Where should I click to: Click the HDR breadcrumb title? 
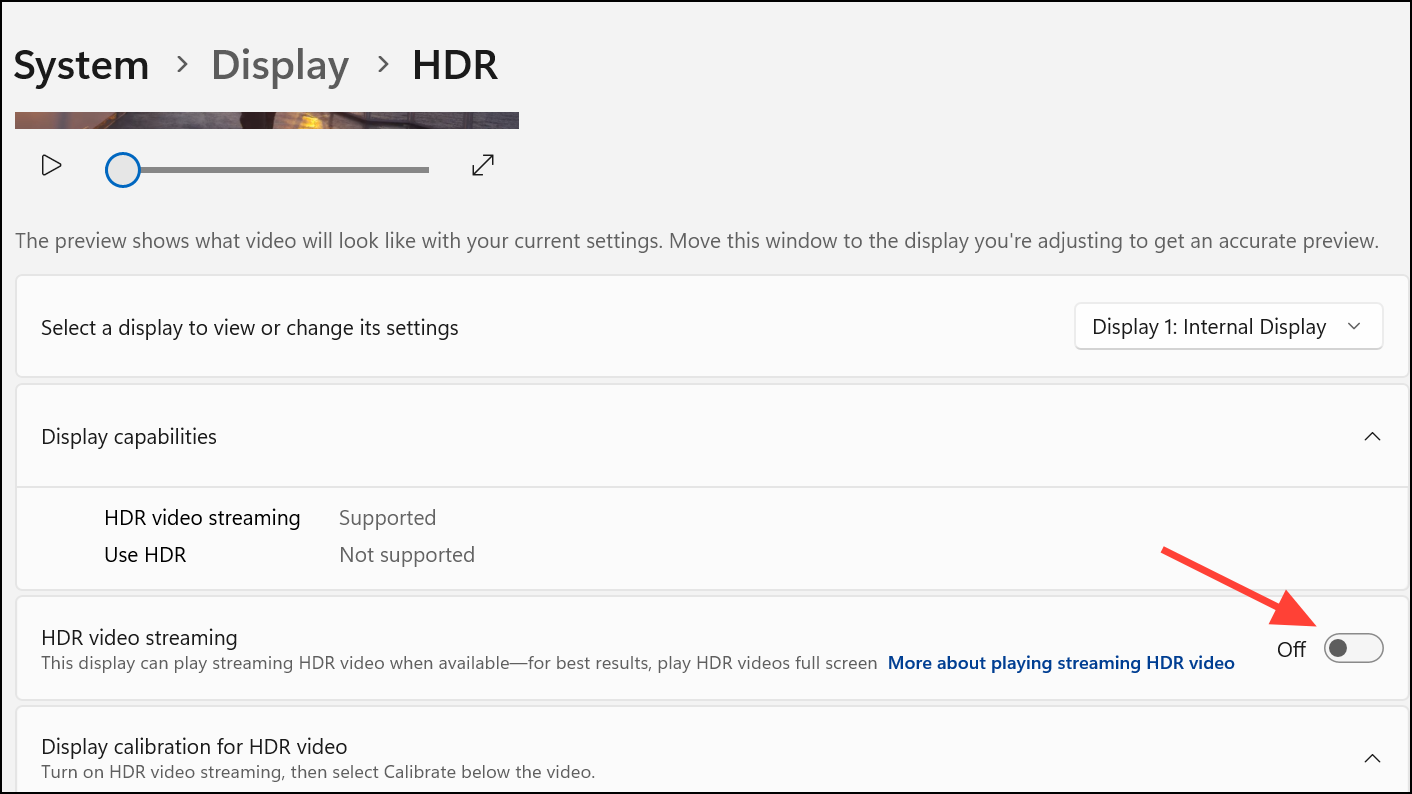pyautogui.click(x=455, y=66)
